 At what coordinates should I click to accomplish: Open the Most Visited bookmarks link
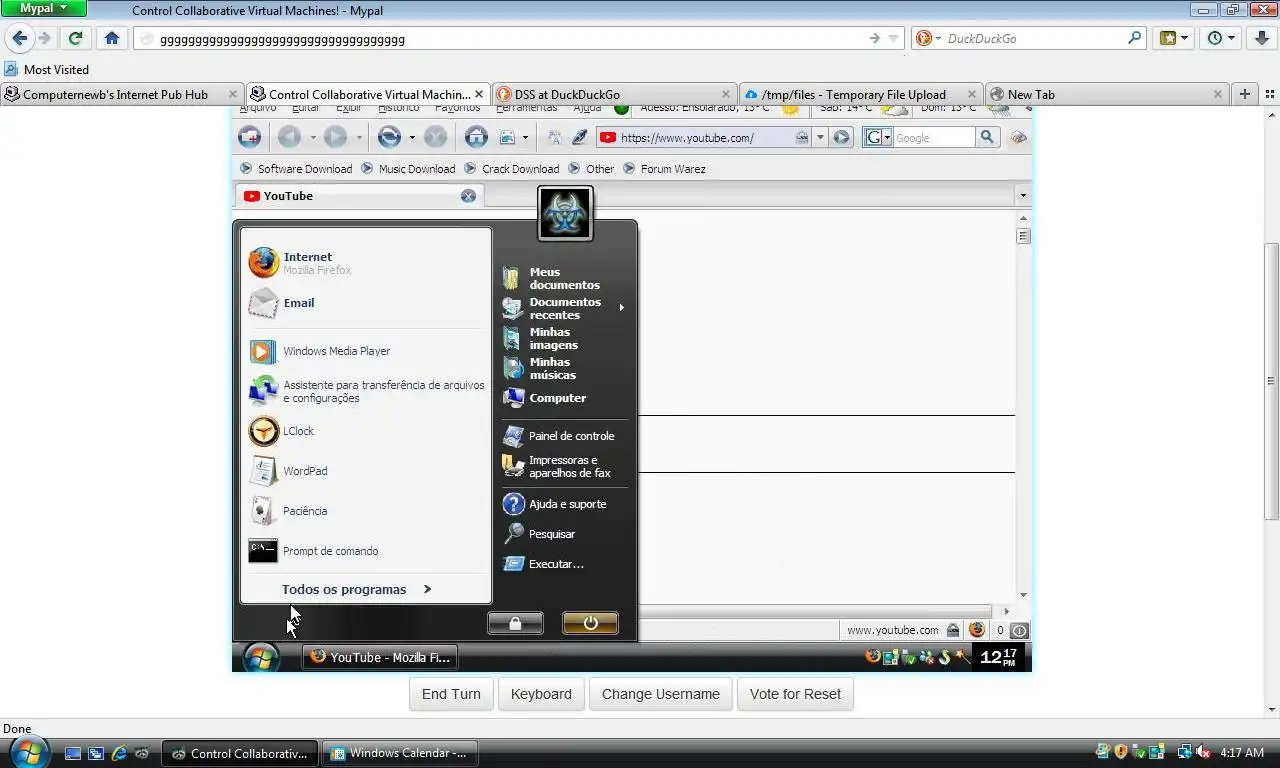click(x=46, y=69)
